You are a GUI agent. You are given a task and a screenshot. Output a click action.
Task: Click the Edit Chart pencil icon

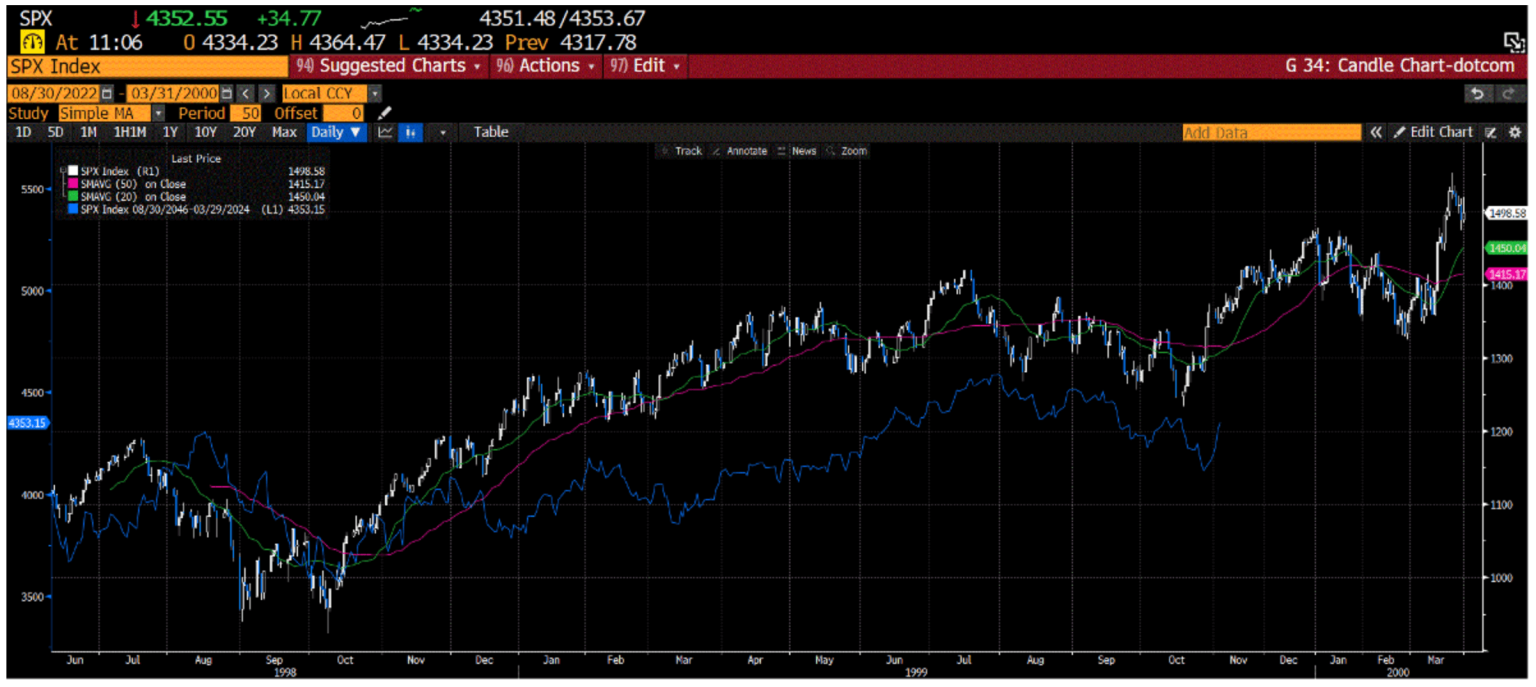(x=1399, y=132)
